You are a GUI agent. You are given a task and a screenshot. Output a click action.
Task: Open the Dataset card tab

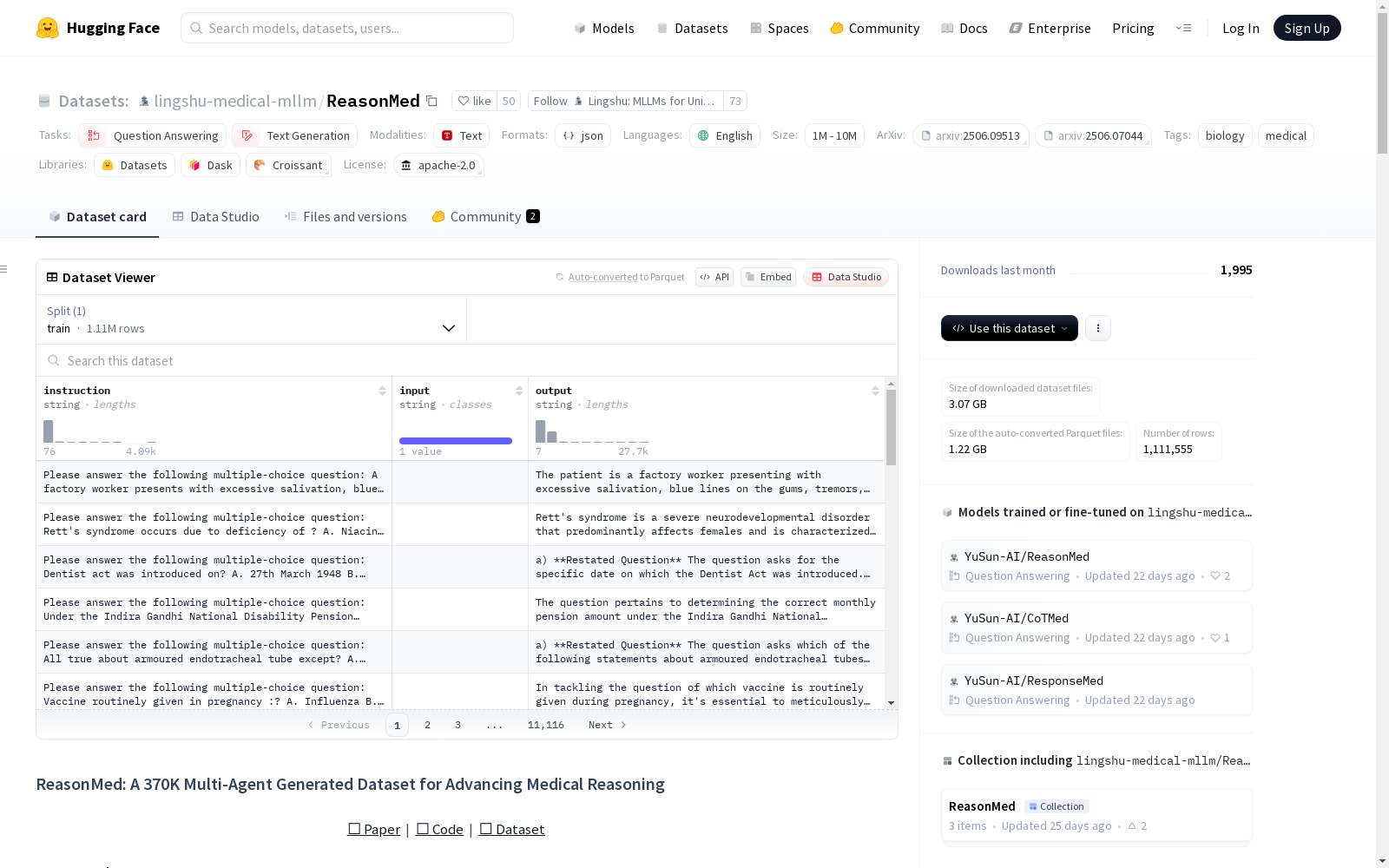[x=97, y=217]
